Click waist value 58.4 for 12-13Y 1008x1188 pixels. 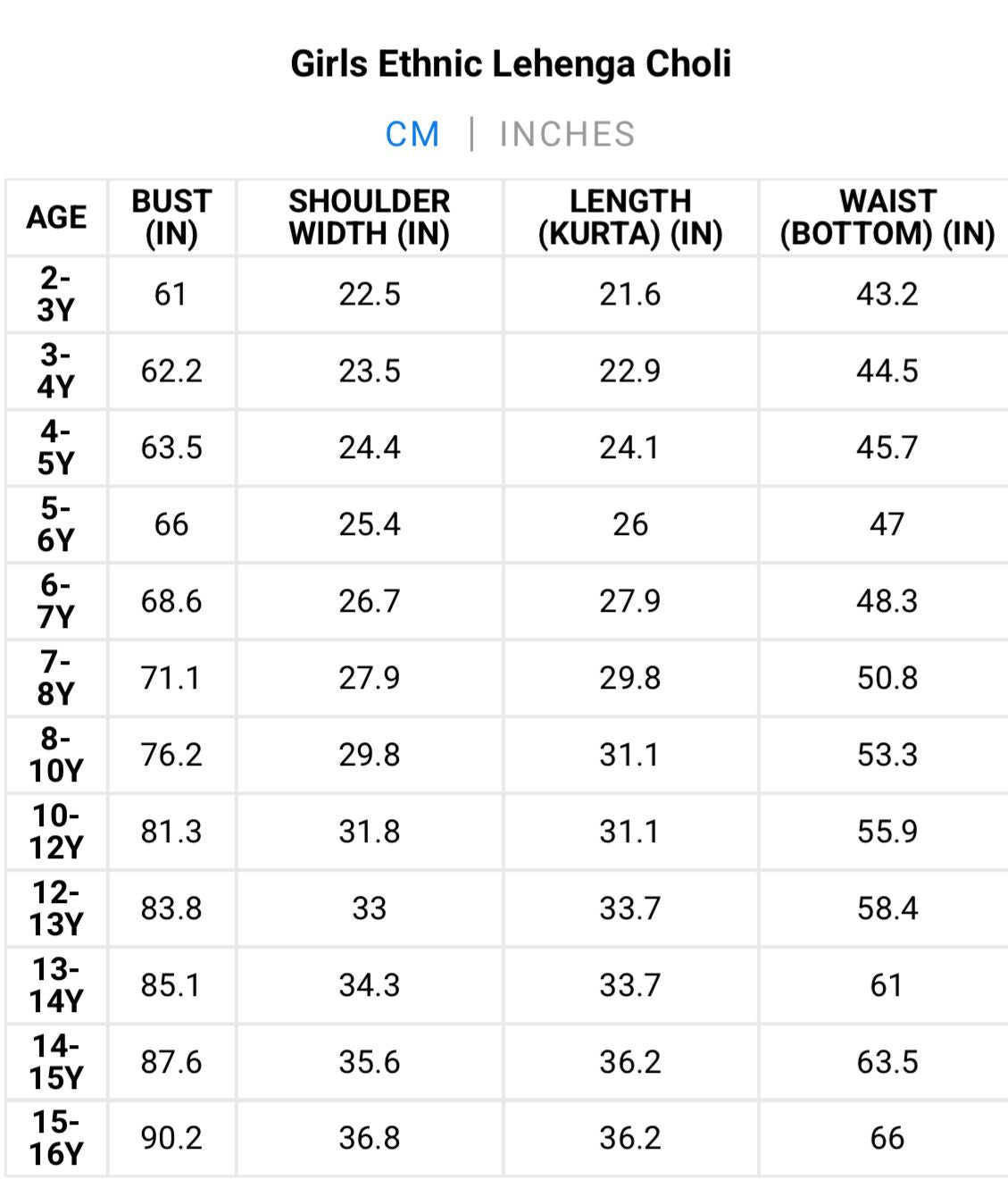click(x=887, y=908)
